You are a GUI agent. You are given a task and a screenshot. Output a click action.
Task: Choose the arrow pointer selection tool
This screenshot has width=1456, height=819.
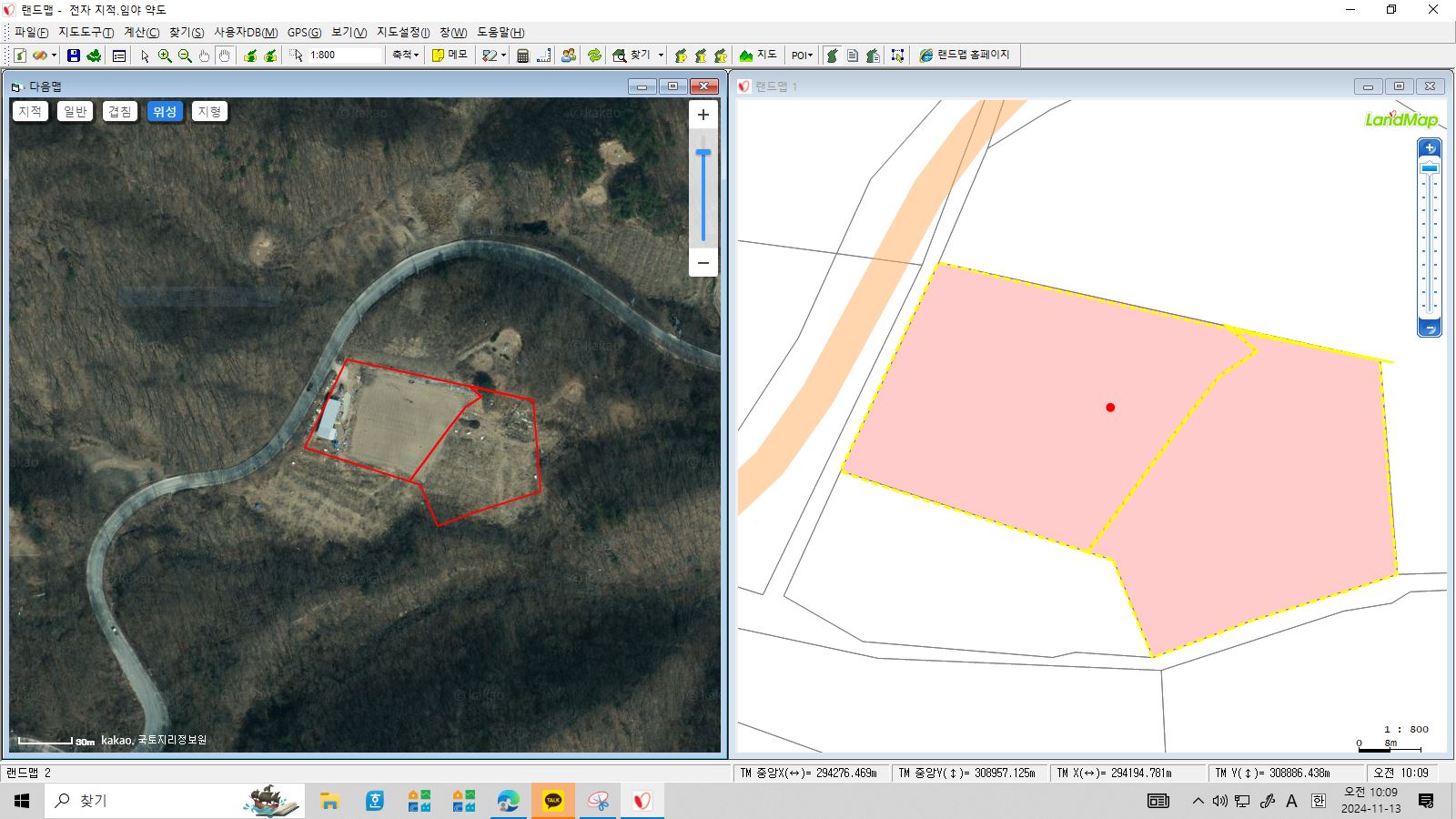pos(144,56)
